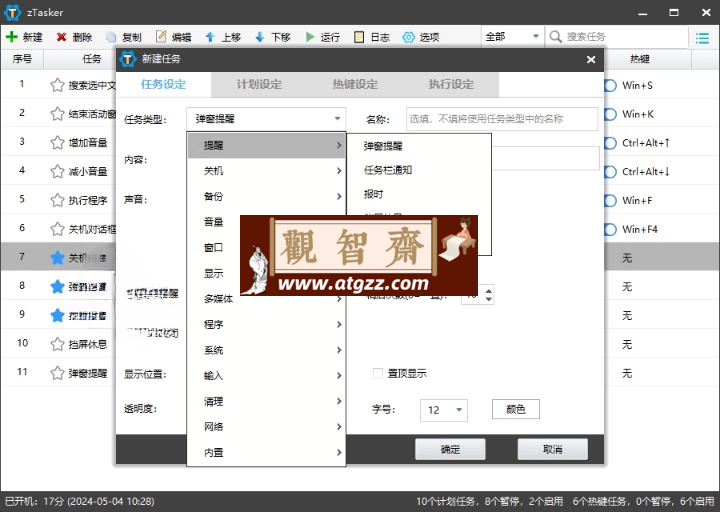Toggle the Win+K hotkey switch
Screen dimensions: 720x512
[610, 114]
